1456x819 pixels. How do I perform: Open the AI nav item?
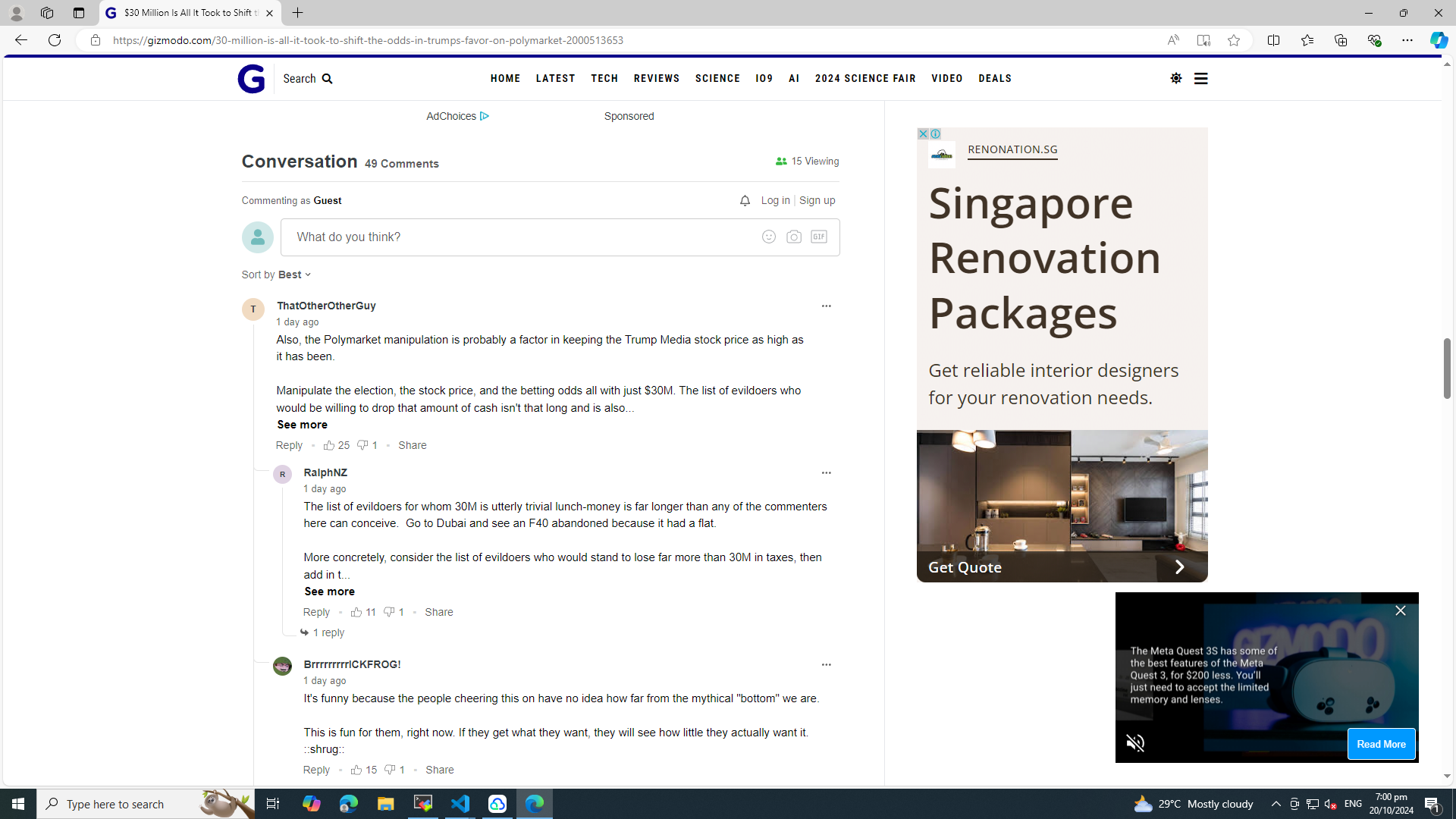coord(794,78)
